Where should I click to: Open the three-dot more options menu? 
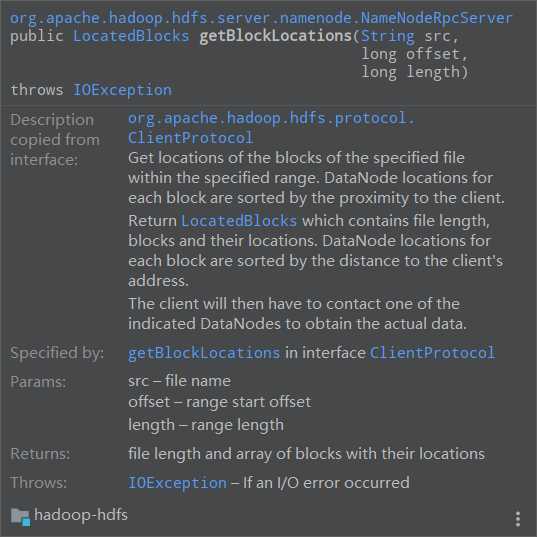(x=518, y=519)
